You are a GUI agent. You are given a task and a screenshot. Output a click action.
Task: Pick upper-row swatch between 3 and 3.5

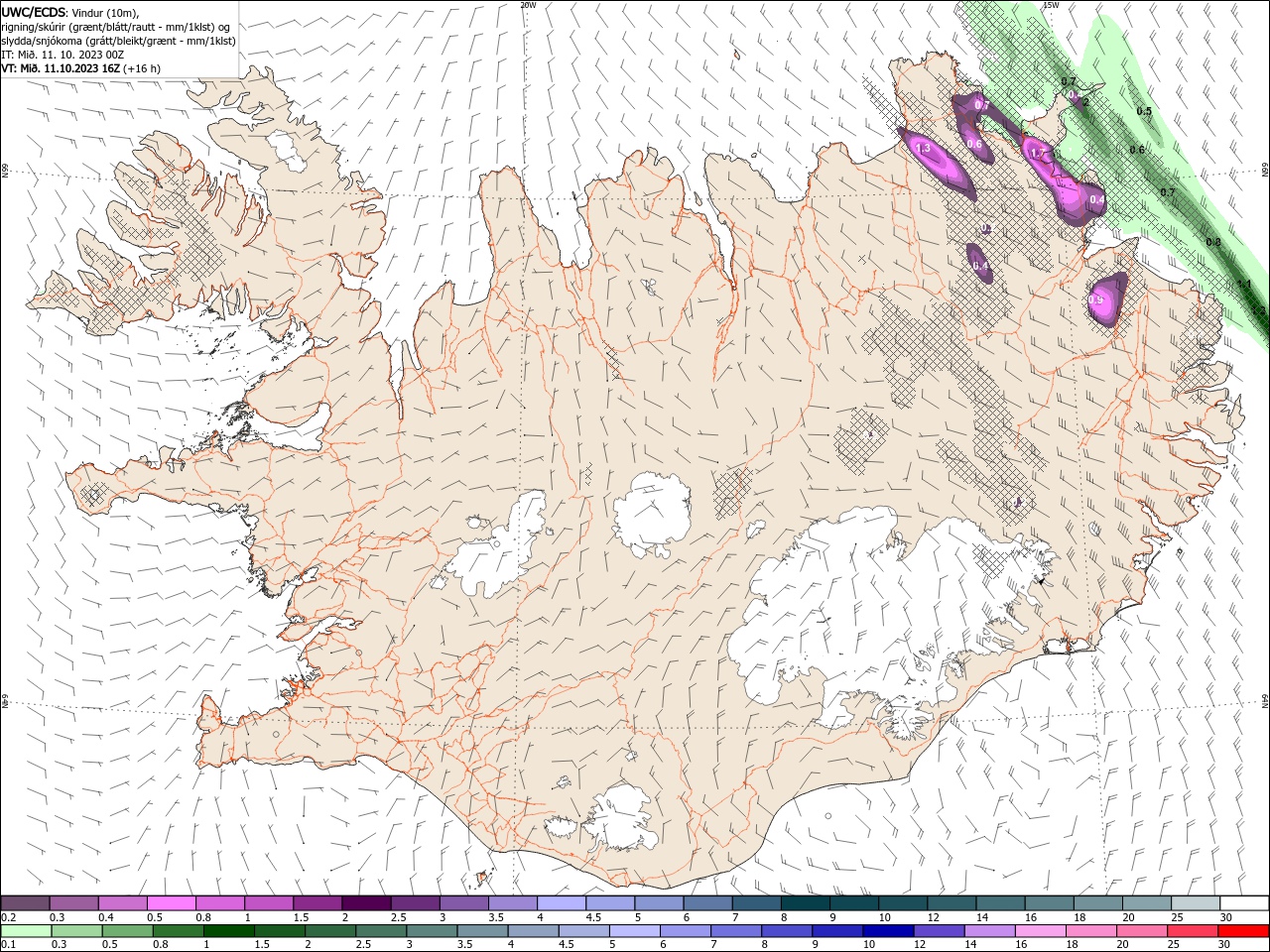[x=464, y=902]
